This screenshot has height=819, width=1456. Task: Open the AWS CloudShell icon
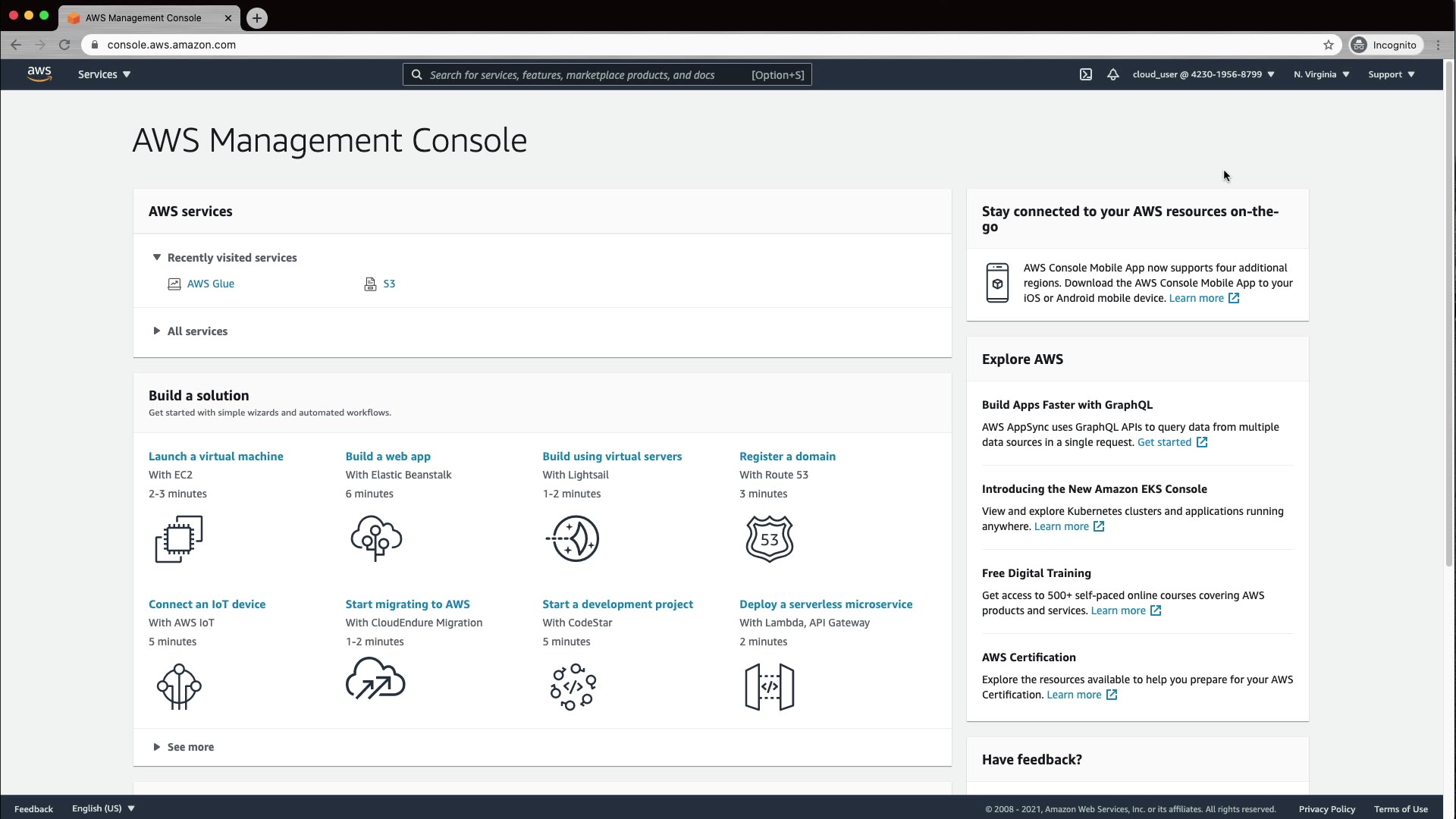[1086, 74]
